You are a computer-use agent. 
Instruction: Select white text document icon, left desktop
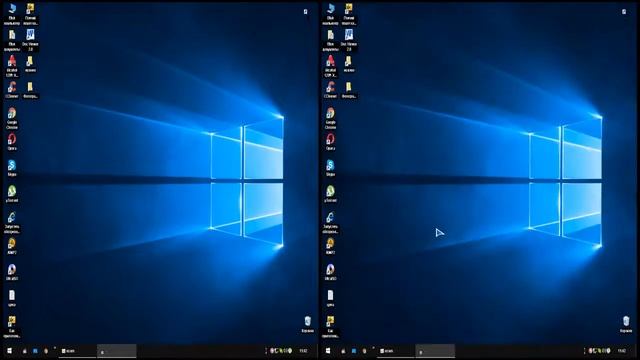coord(12,298)
